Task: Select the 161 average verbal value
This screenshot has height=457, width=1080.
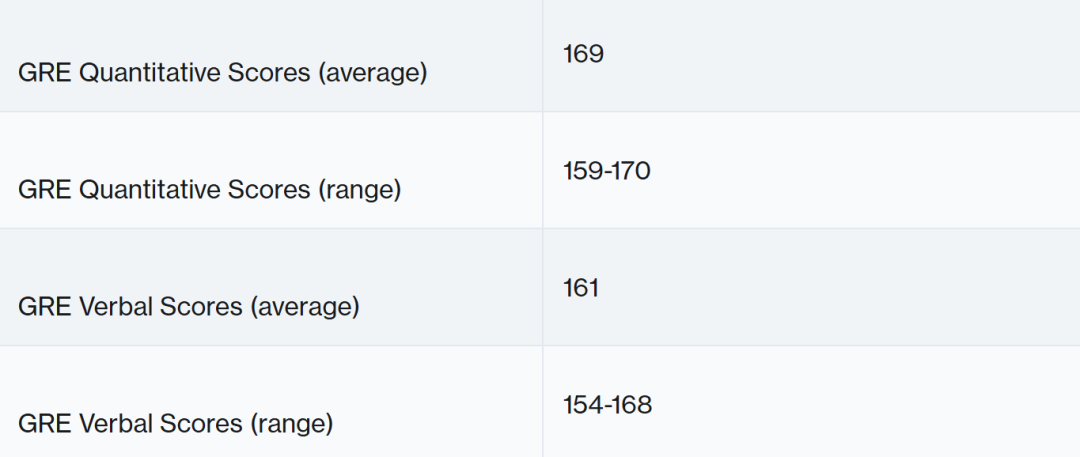Action: click(581, 288)
